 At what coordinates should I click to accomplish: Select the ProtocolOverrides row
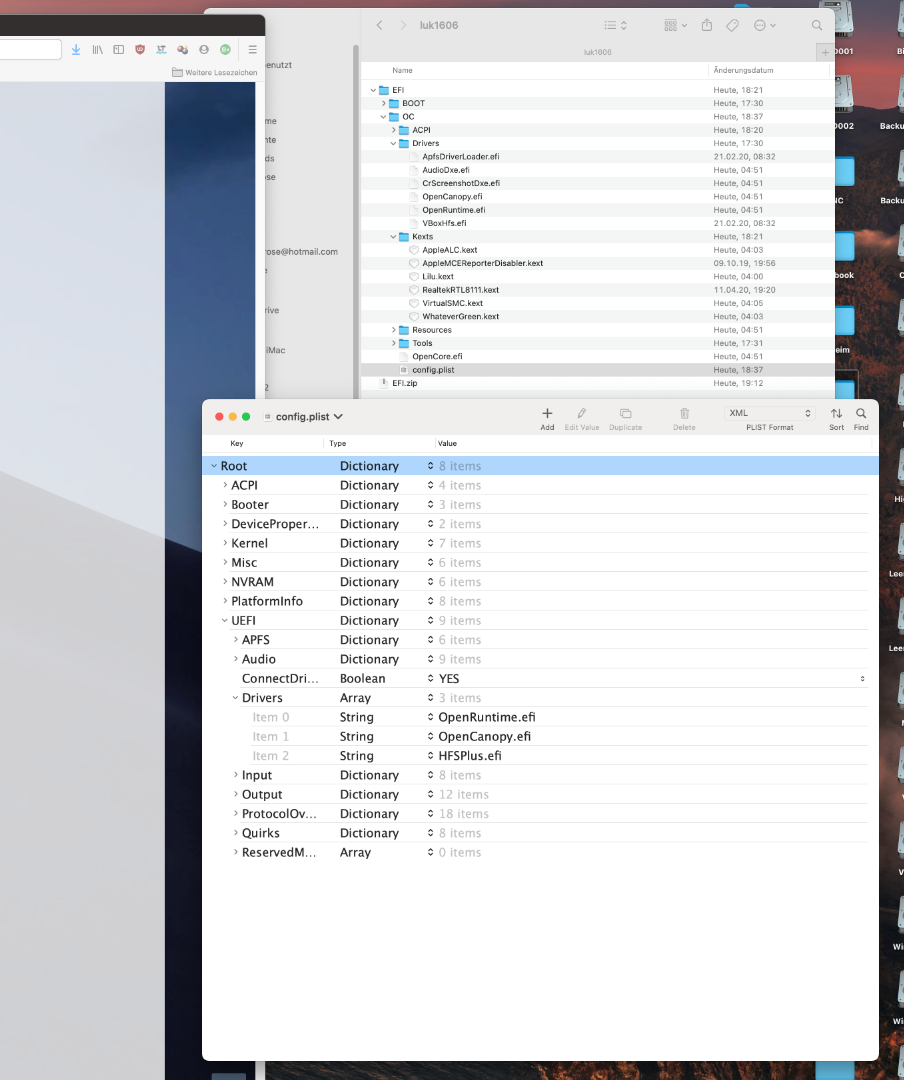tap(540, 813)
